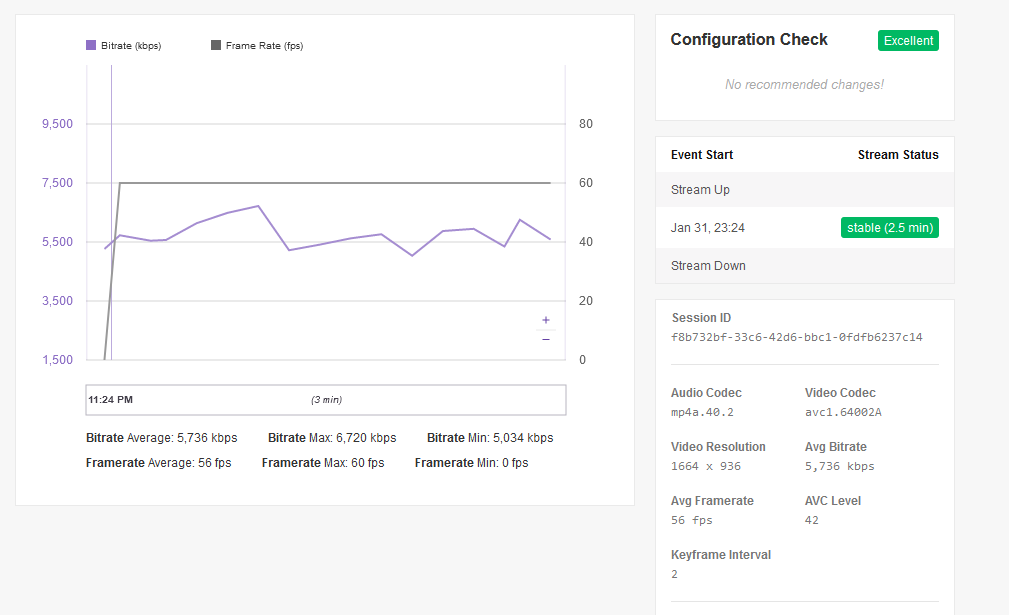The image size is (1009, 615).
Task: Click the Configuration Check heading
Action: (749, 40)
